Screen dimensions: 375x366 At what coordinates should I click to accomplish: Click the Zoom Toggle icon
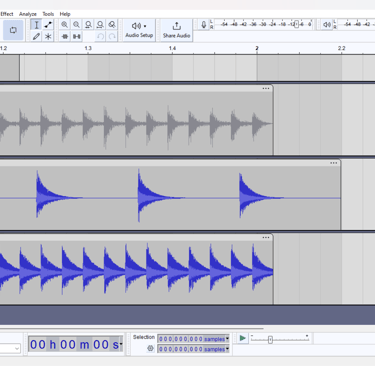coord(112,25)
